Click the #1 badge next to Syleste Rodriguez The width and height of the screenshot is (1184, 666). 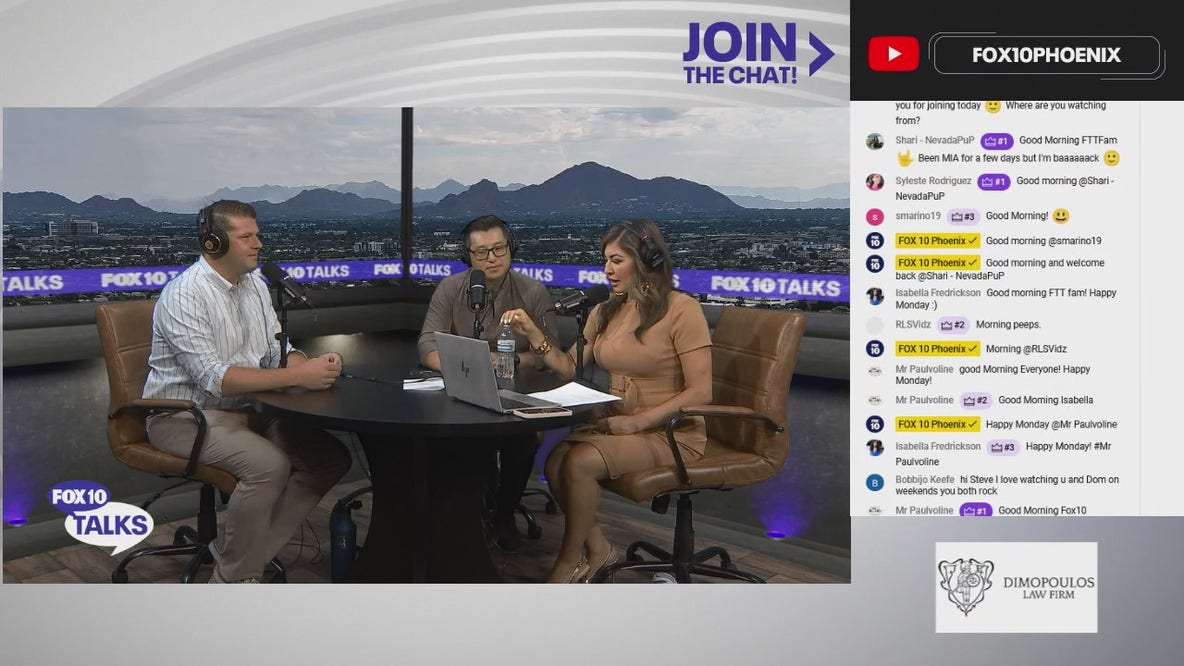click(993, 181)
